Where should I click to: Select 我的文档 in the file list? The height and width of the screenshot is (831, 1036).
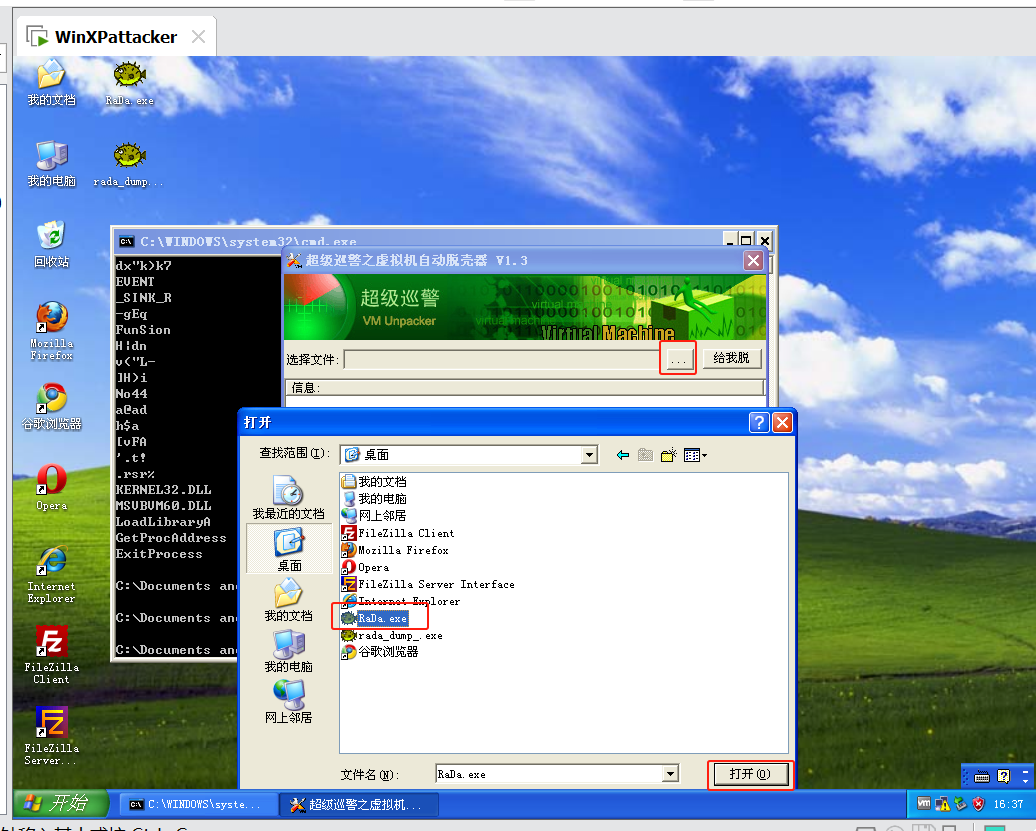coord(374,482)
